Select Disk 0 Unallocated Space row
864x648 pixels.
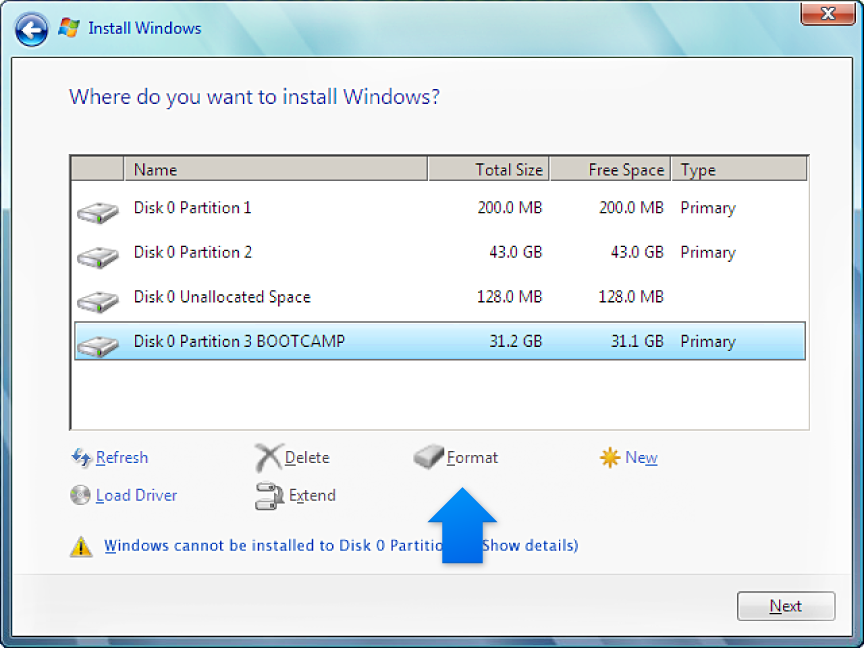pos(440,297)
